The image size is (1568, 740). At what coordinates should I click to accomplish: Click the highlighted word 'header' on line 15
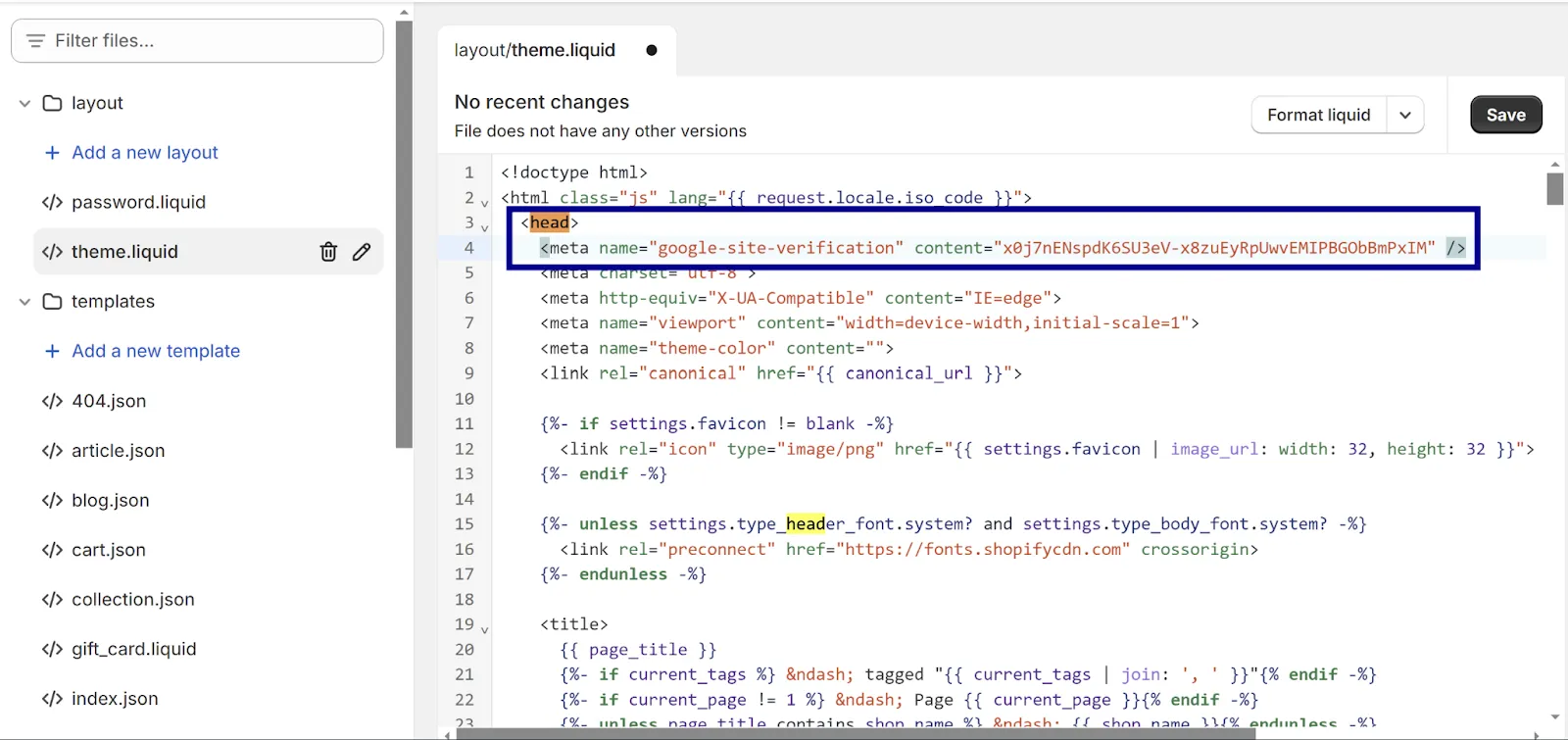tap(815, 524)
